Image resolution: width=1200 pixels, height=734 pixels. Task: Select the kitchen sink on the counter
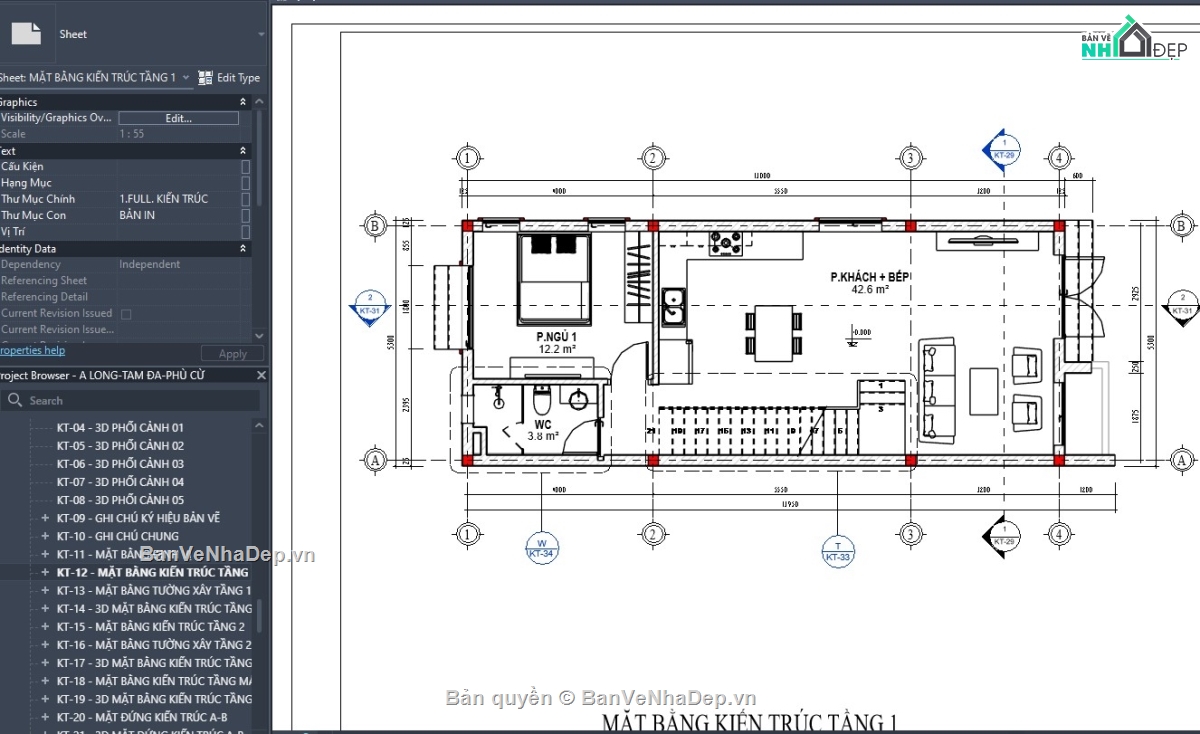[x=673, y=307]
